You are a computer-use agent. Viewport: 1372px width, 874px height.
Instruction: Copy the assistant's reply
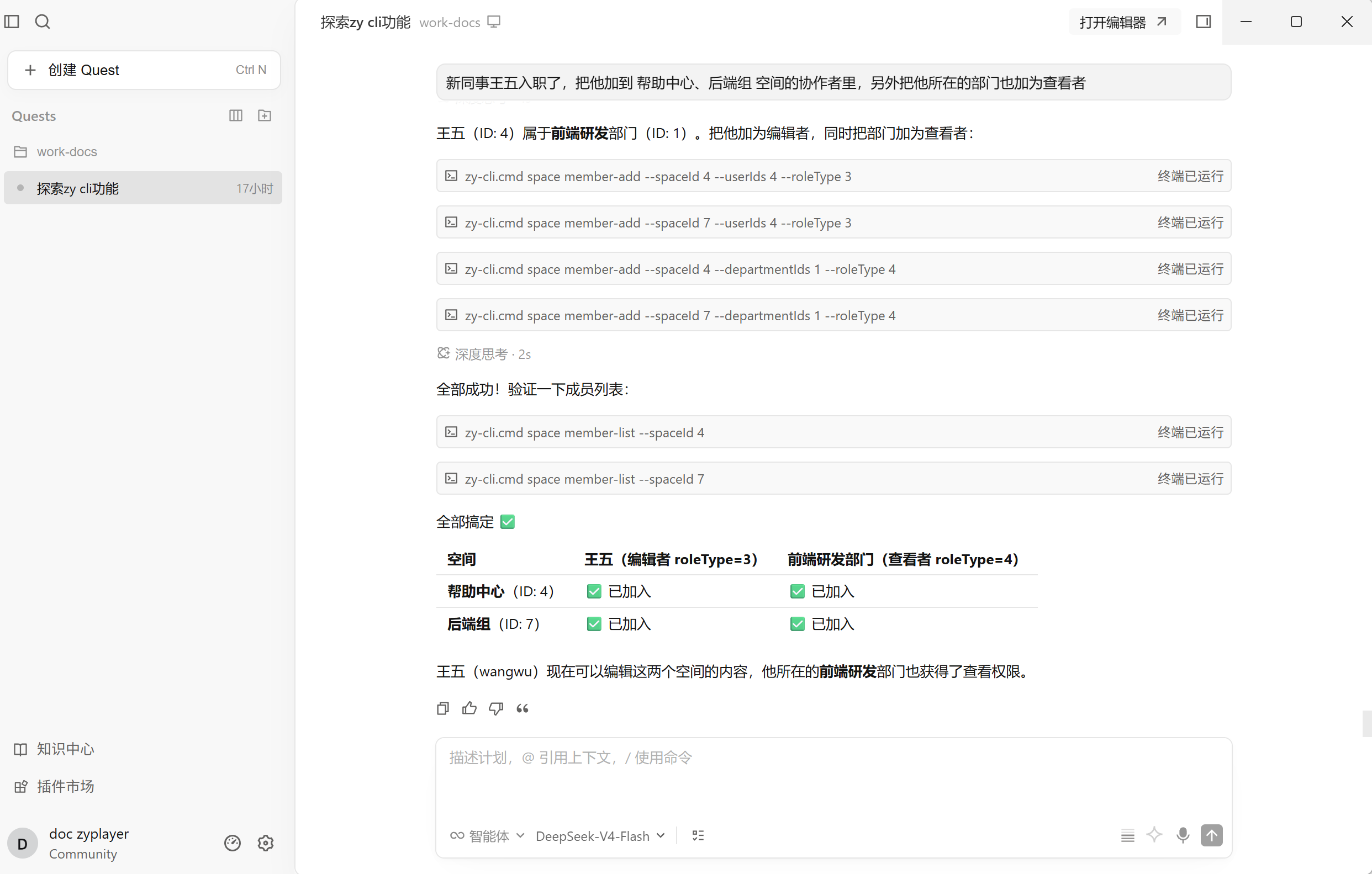click(x=443, y=708)
